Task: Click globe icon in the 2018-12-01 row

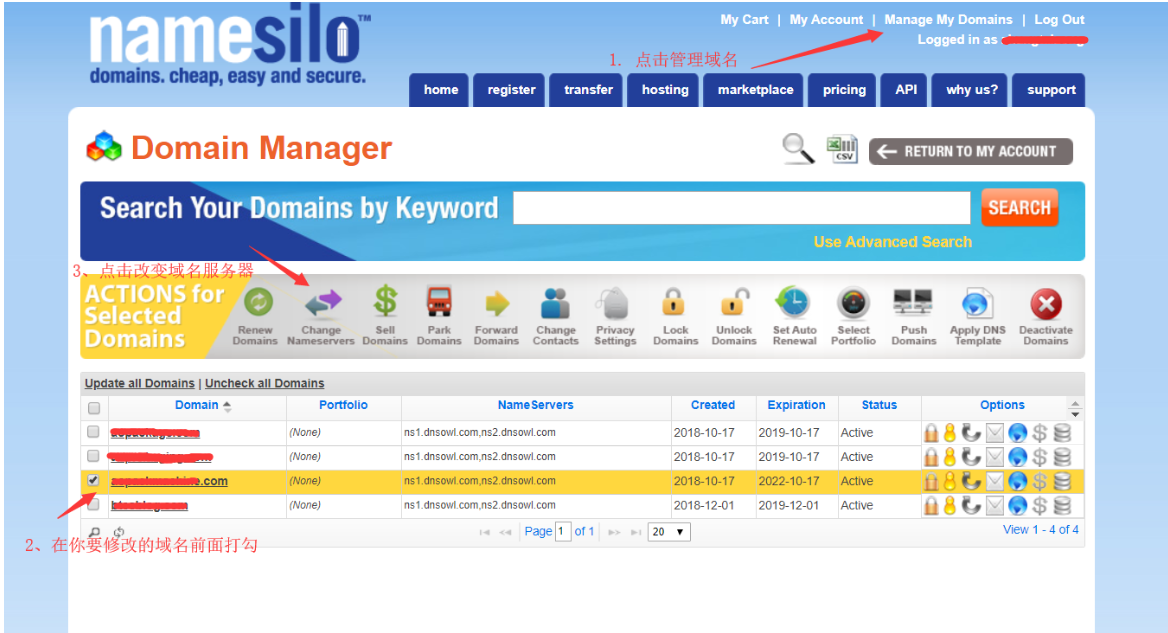Action: click(1018, 506)
